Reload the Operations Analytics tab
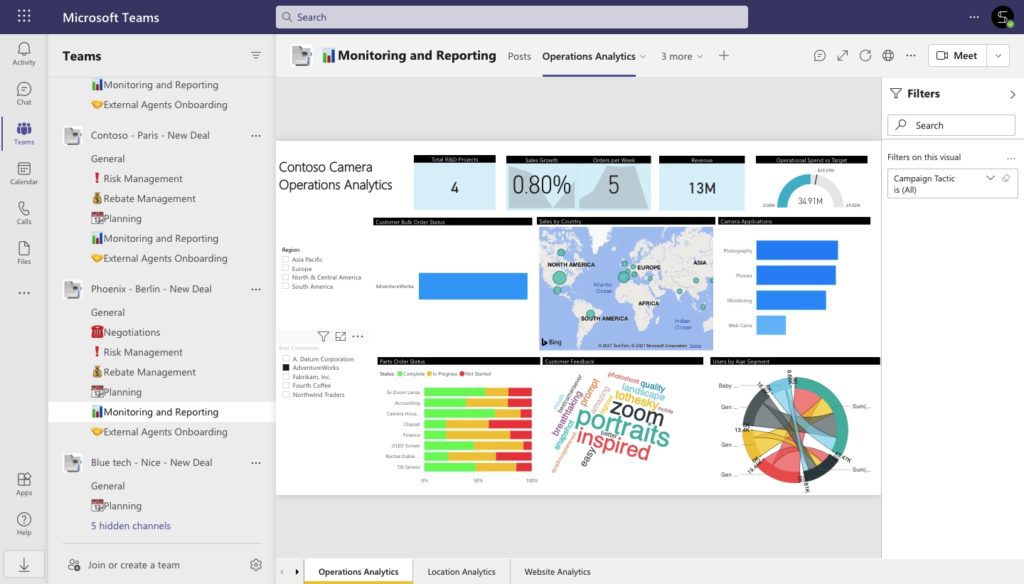 865,56
